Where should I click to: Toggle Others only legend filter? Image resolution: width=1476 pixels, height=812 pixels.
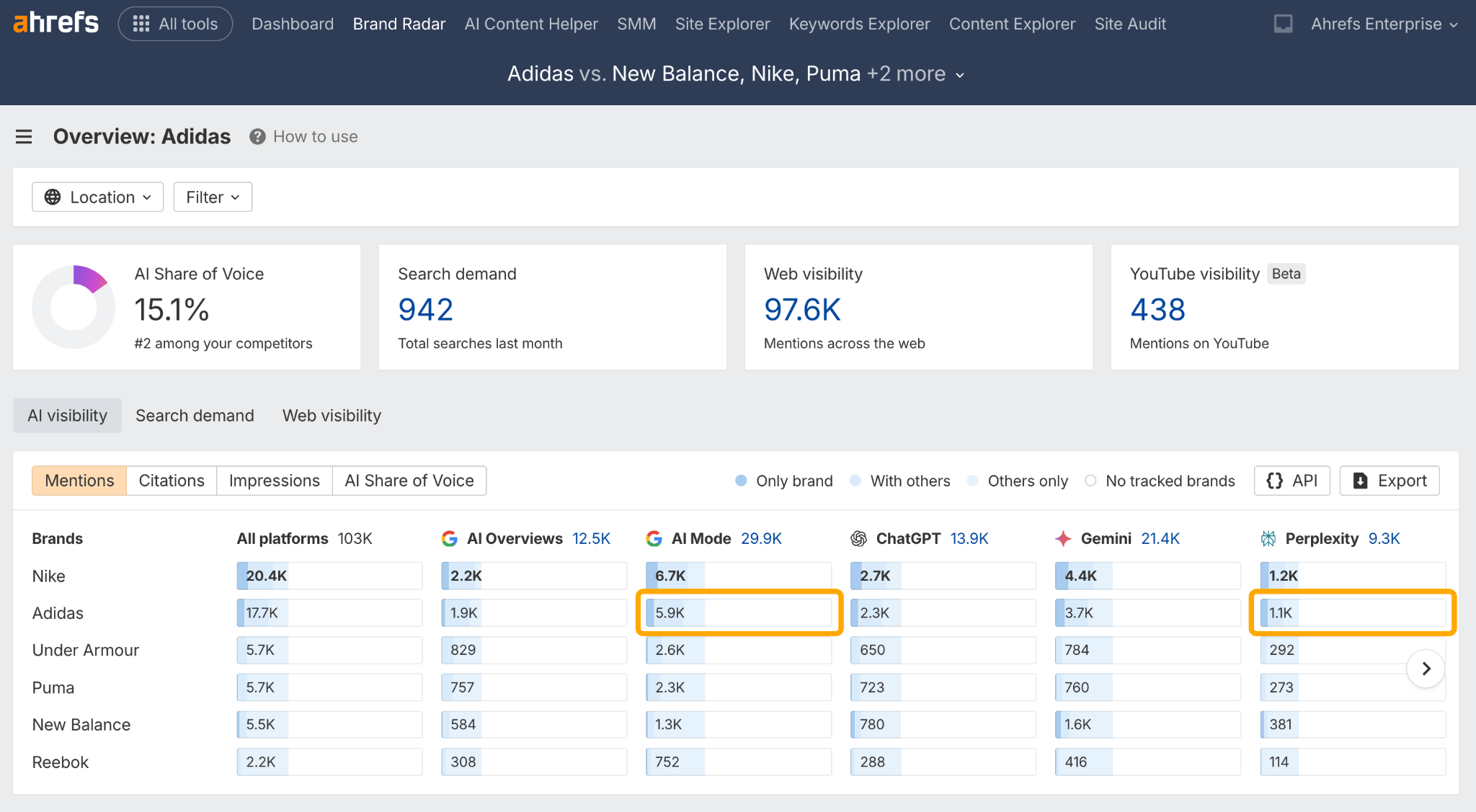coord(1017,481)
